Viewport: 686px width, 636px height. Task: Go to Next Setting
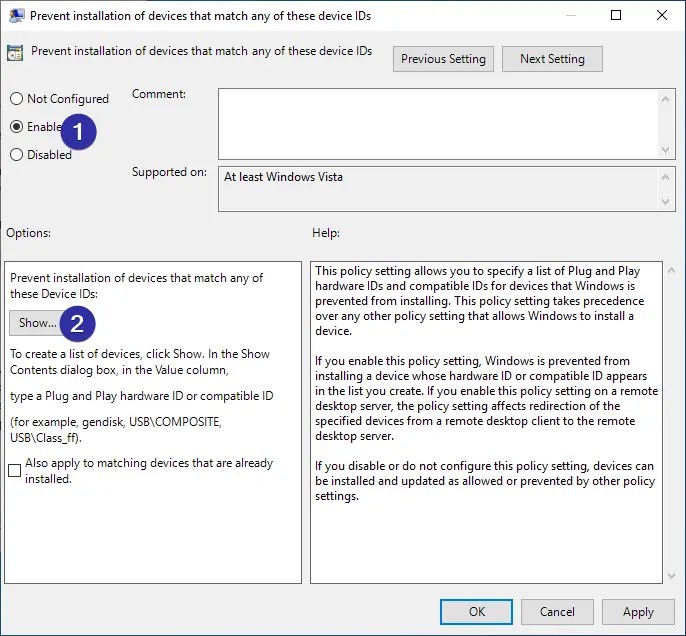[x=552, y=59]
